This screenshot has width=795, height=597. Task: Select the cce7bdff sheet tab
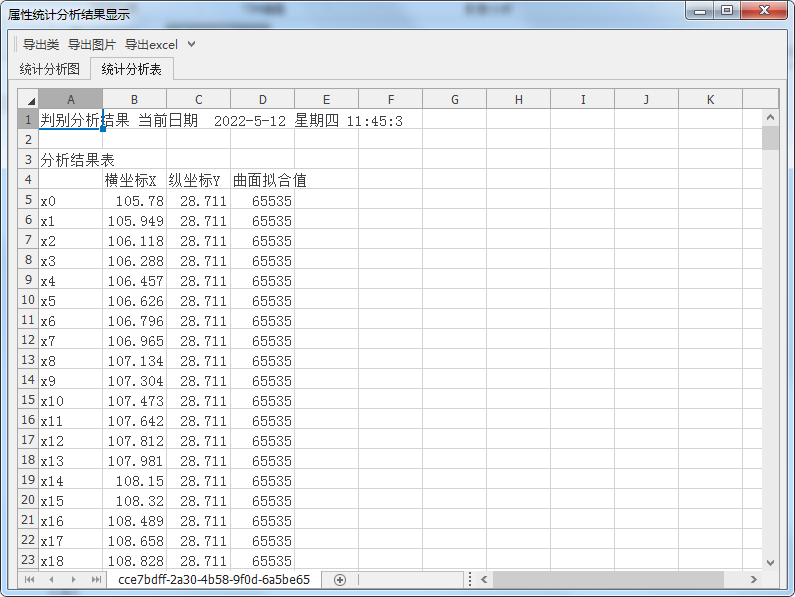213,580
